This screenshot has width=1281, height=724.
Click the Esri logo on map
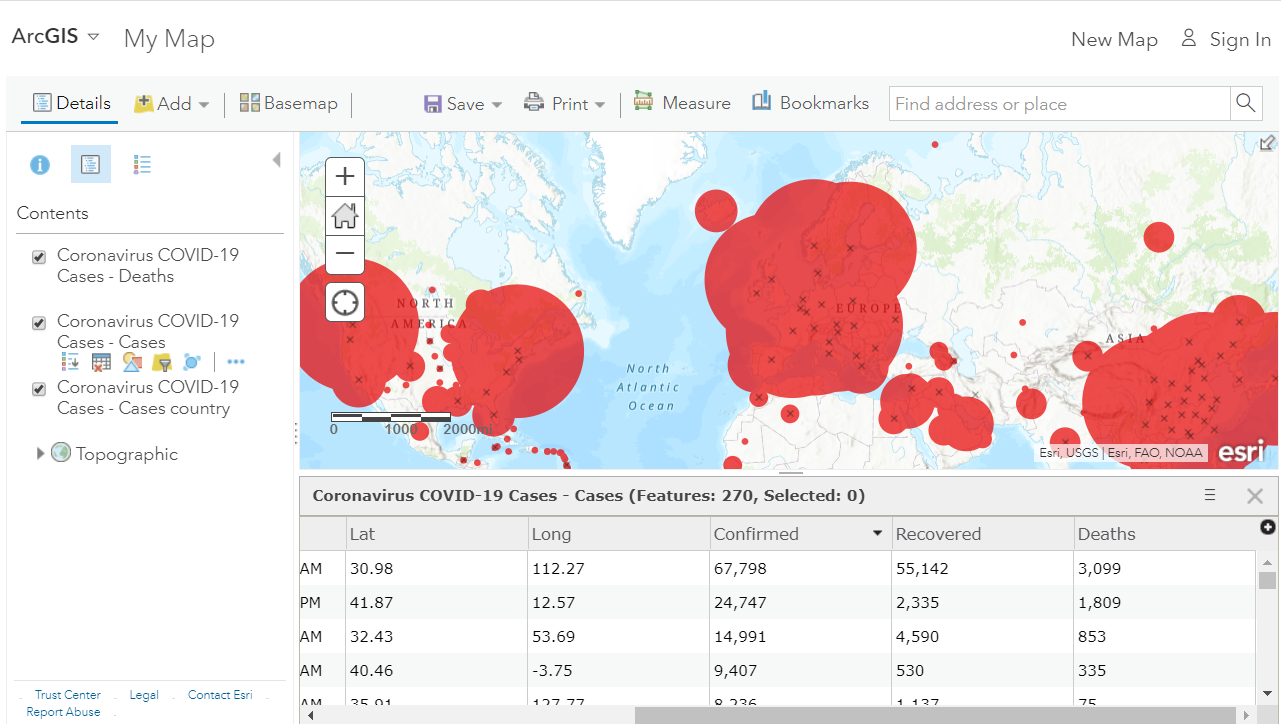[x=1242, y=451]
